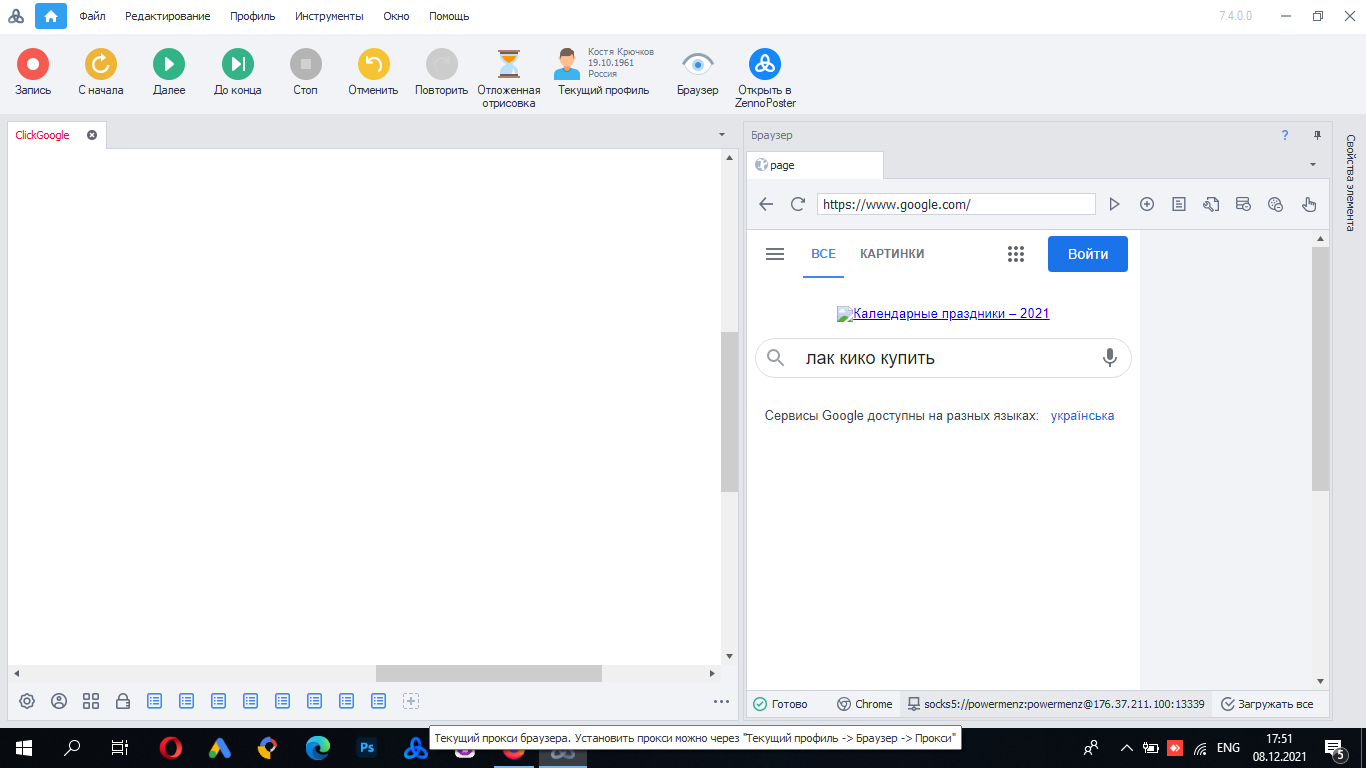The height and width of the screenshot is (768, 1366).
Task: Click the navigate play arrow icon
Action: [1115, 204]
